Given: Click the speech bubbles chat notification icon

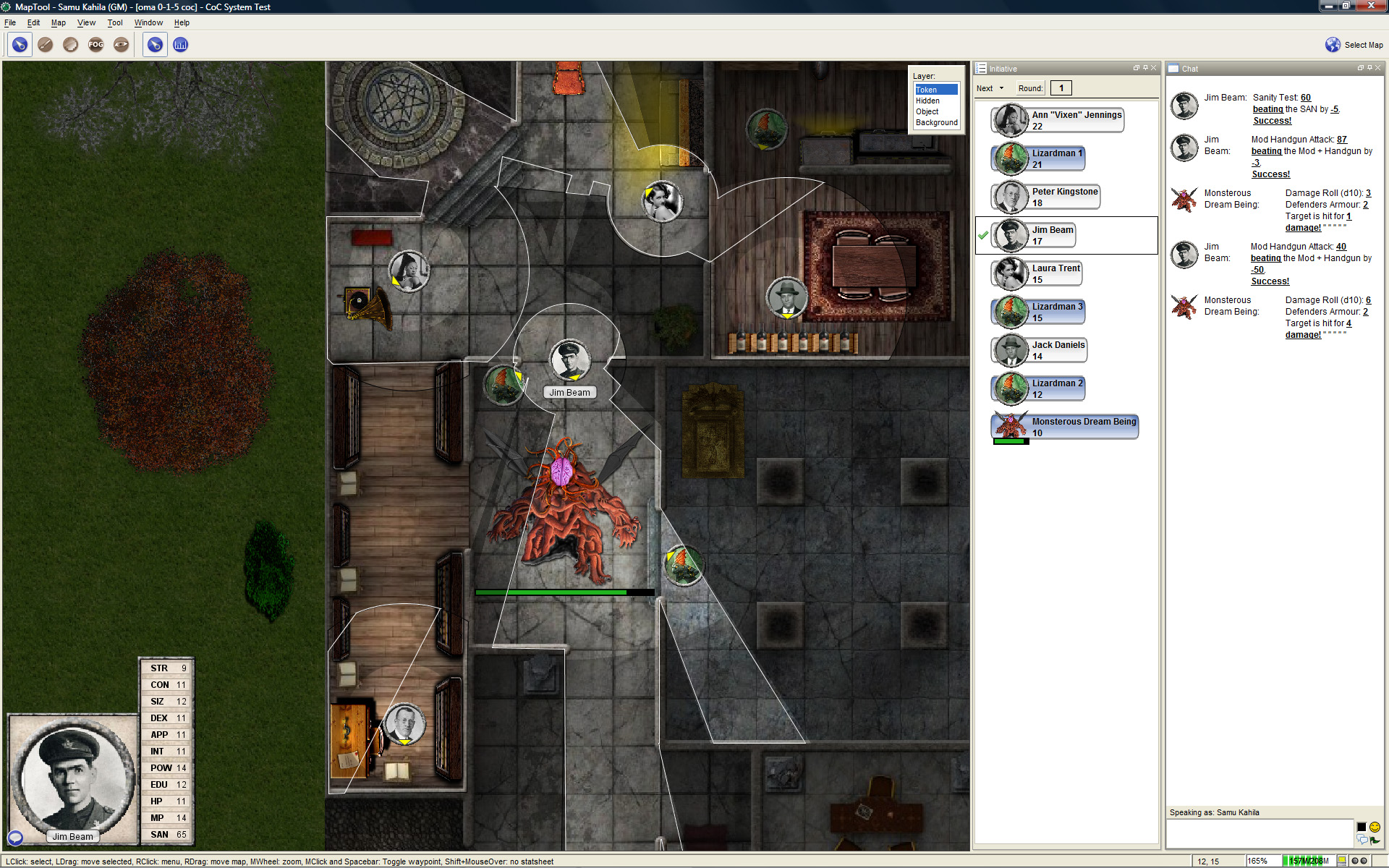Looking at the screenshot, I should pyautogui.click(x=1362, y=840).
